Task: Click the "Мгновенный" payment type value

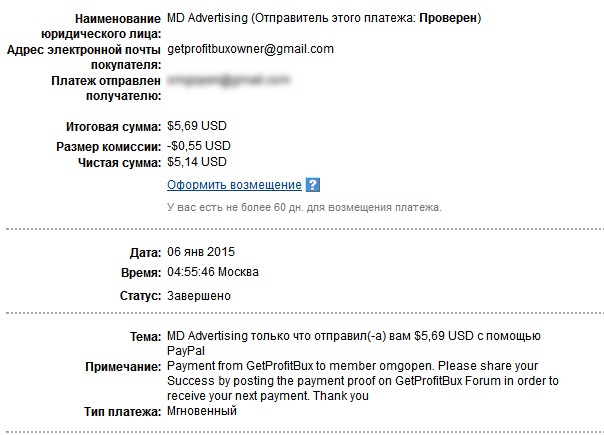Action: (x=201, y=411)
